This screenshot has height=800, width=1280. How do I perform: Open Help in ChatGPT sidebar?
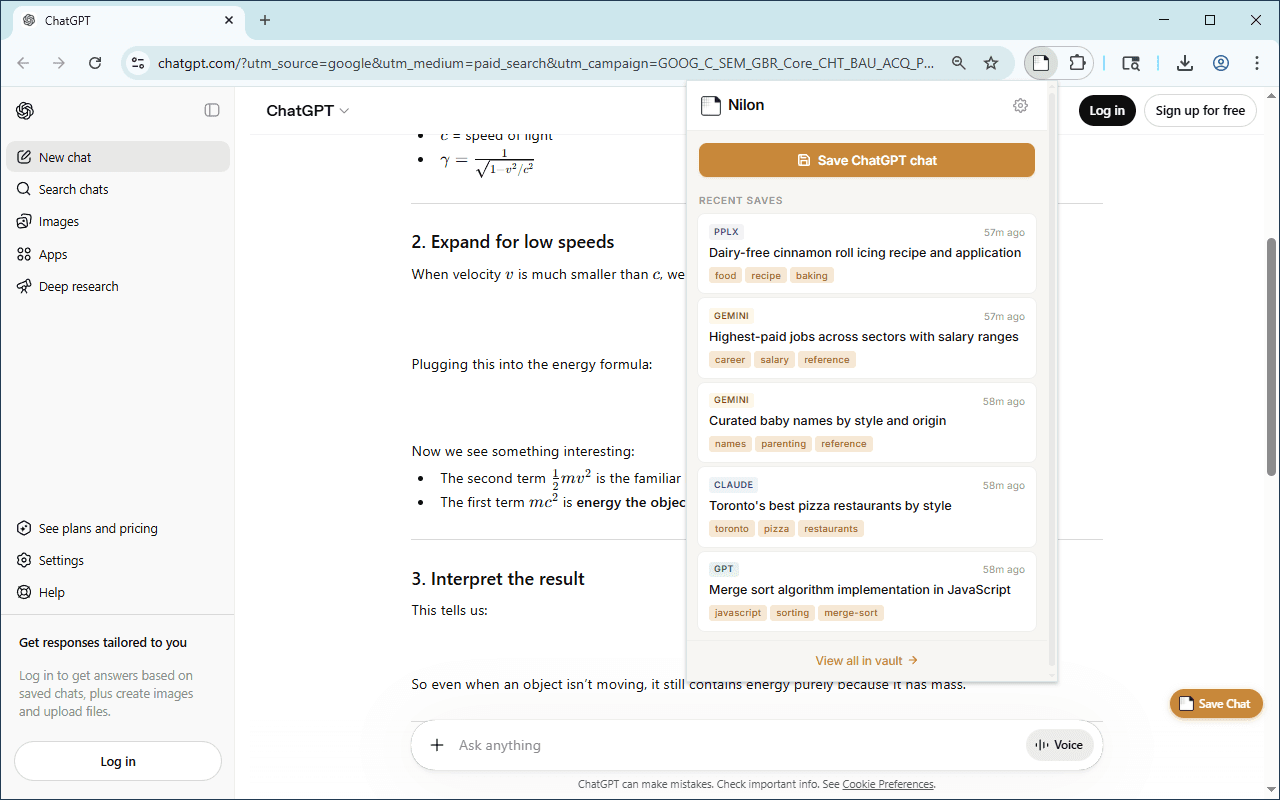118,592
